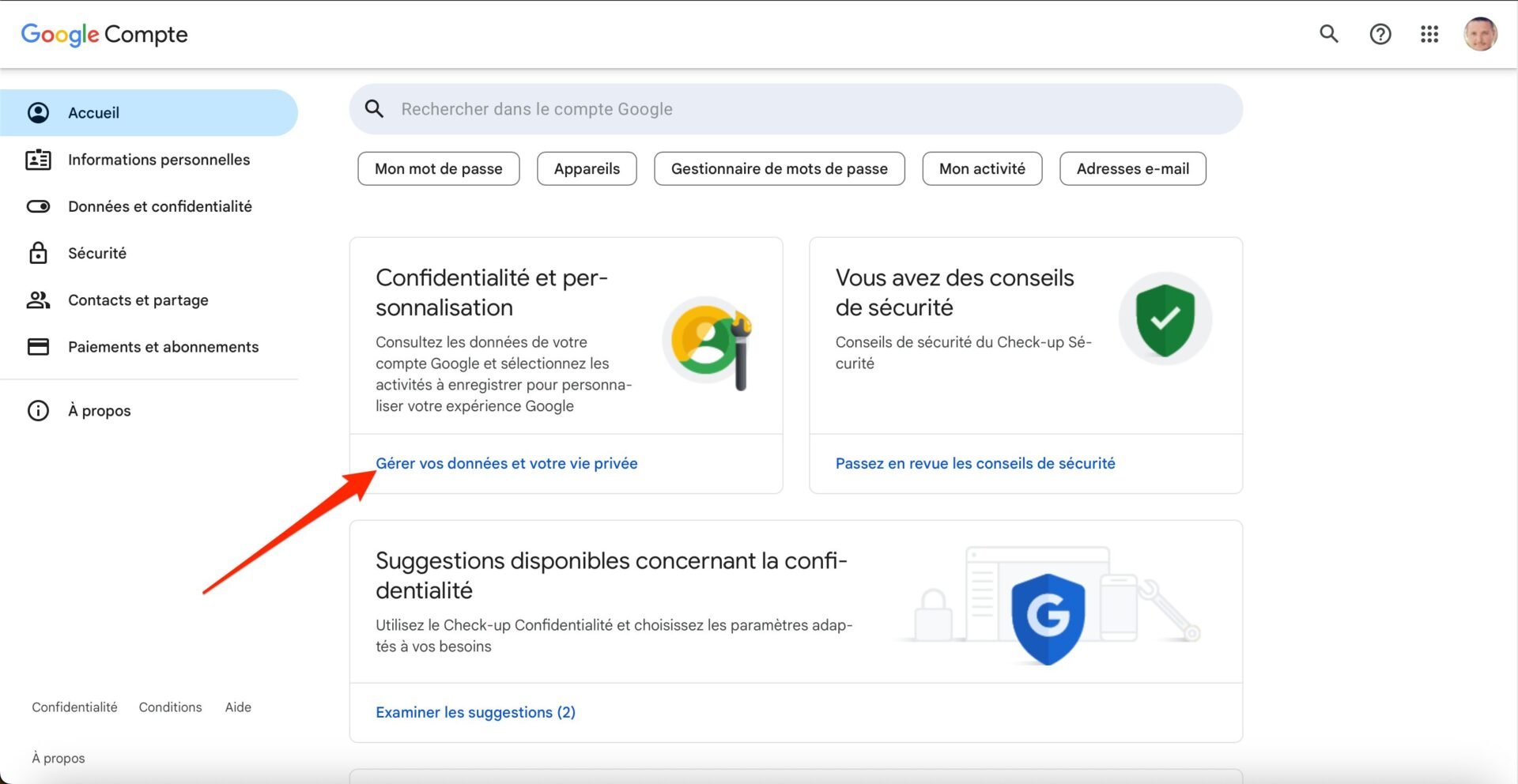This screenshot has height=784, width=1518.
Task: Click the privacy and personalisation illustration
Action: click(x=707, y=343)
